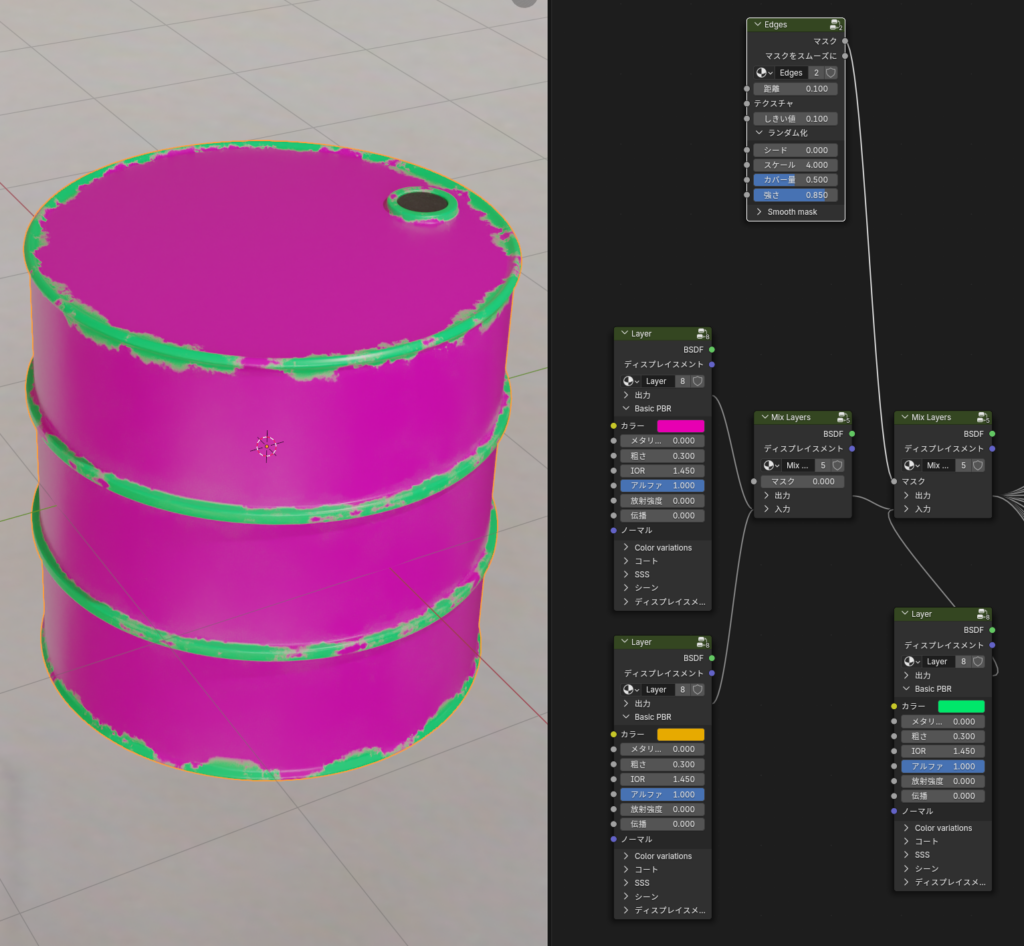The width and height of the screenshot is (1024, 946).
Task: Open the magenta color swatch in Layer node
Action: pyautogui.click(x=680, y=426)
